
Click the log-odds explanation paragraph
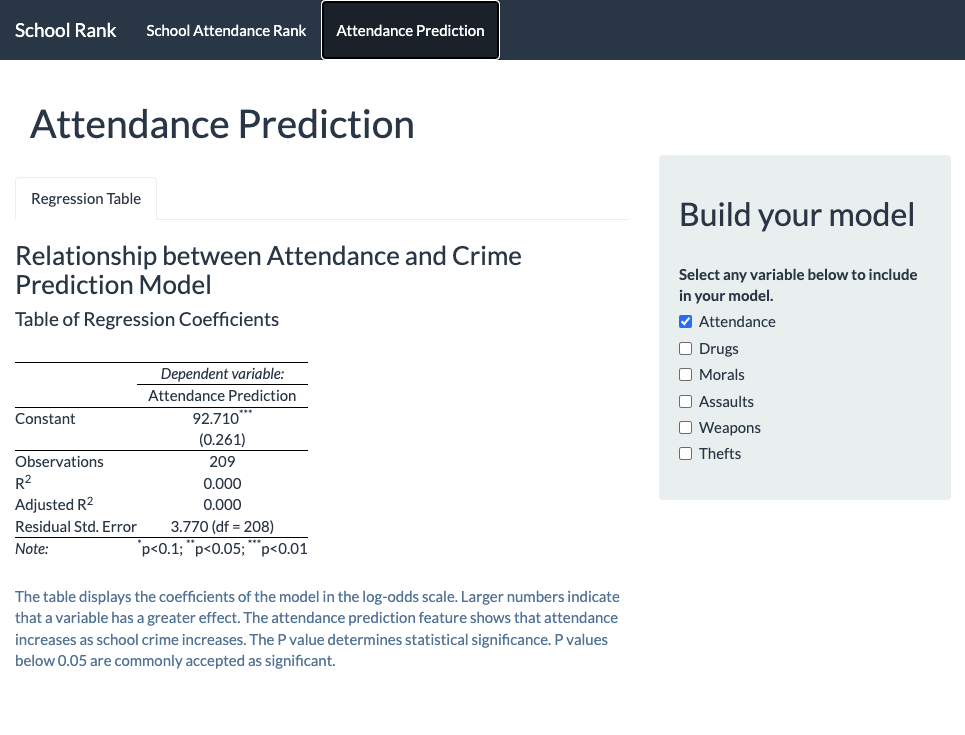coord(318,629)
